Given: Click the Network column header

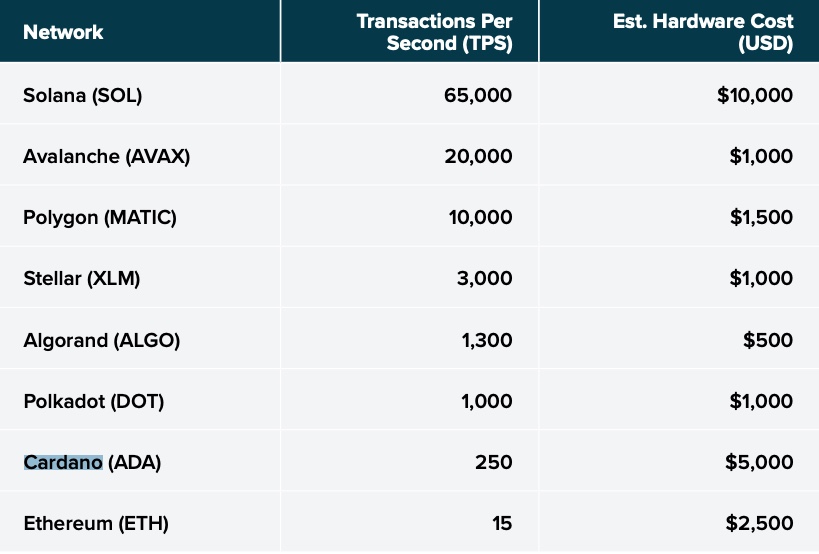Looking at the screenshot, I should point(63,32).
